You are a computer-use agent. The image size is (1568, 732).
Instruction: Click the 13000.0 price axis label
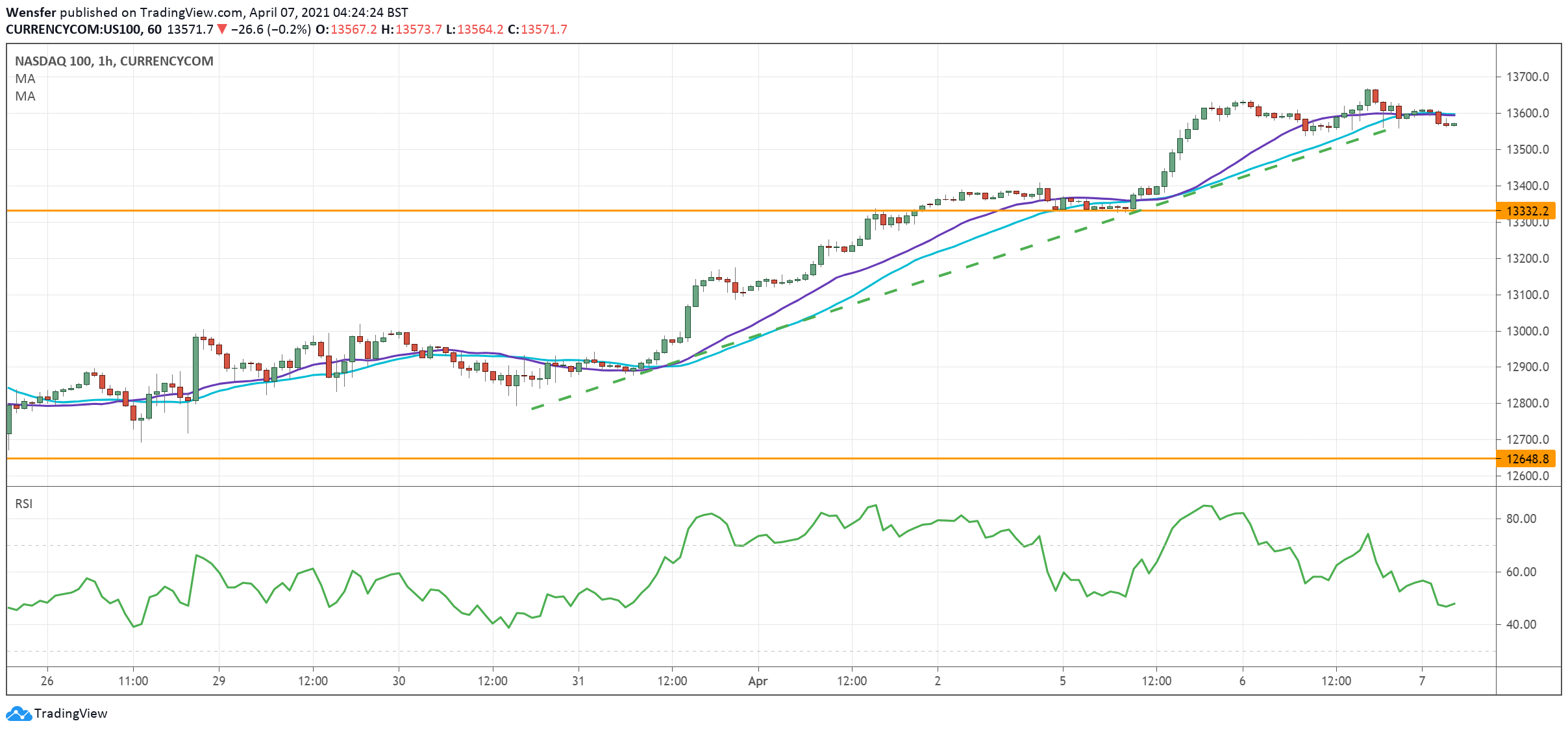[1527, 331]
